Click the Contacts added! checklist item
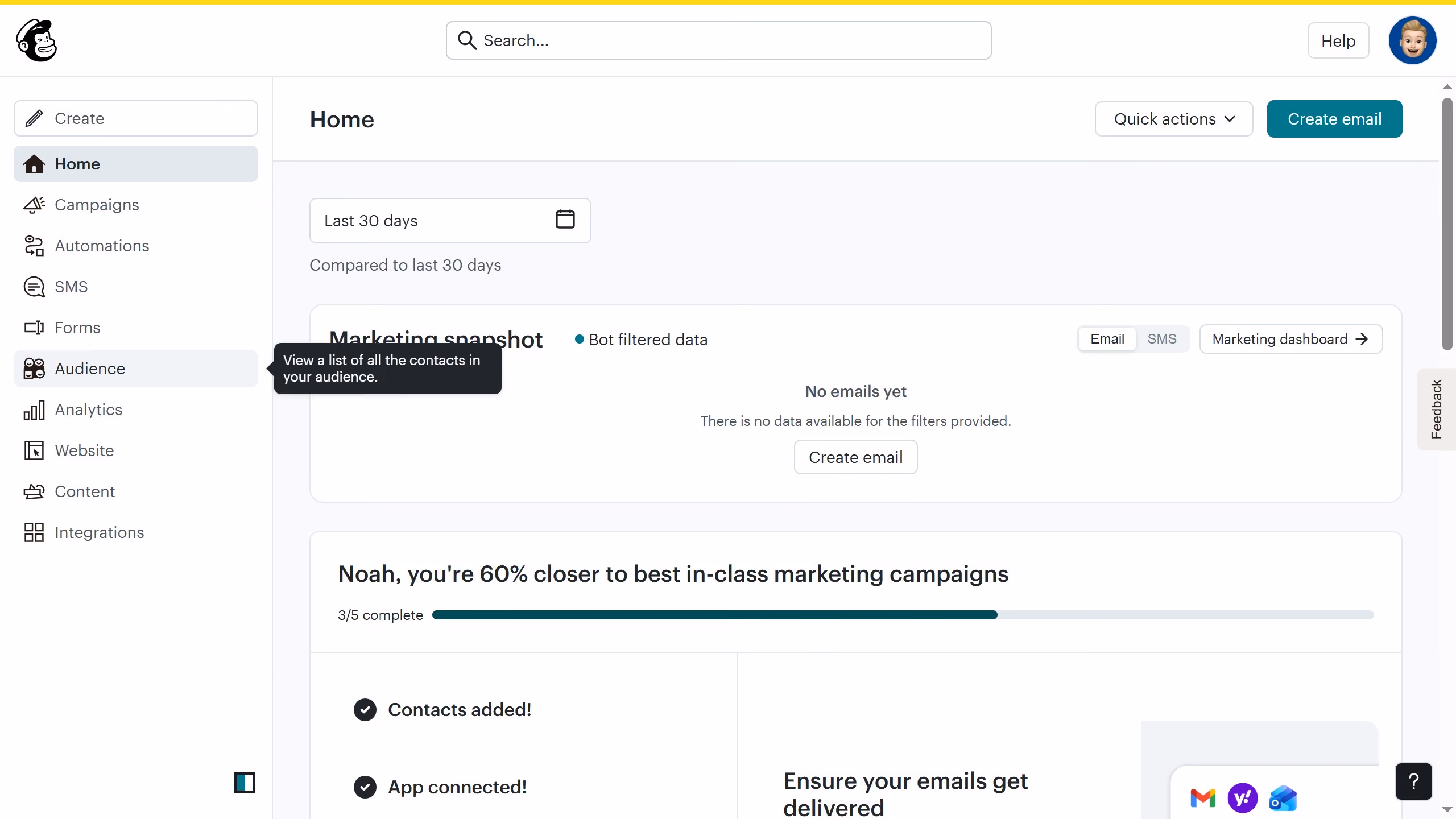The height and width of the screenshot is (819, 1456). pyautogui.click(x=442, y=710)
